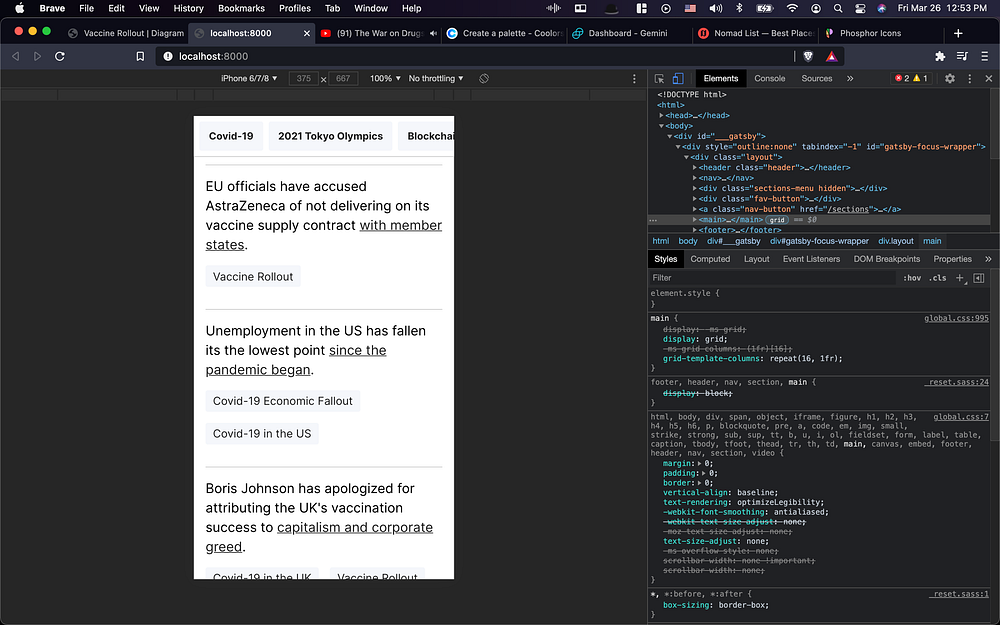Screen dimensions: 1000x625
Task: Switch to the Console tab
Action: pos(769,78)
